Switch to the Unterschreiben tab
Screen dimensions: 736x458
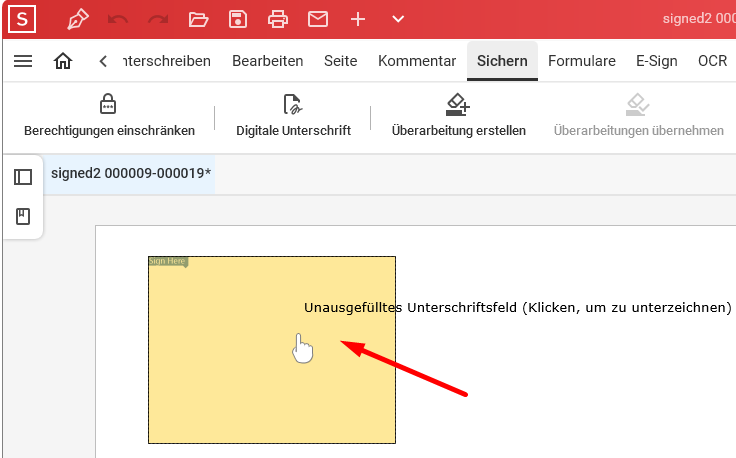167,61
